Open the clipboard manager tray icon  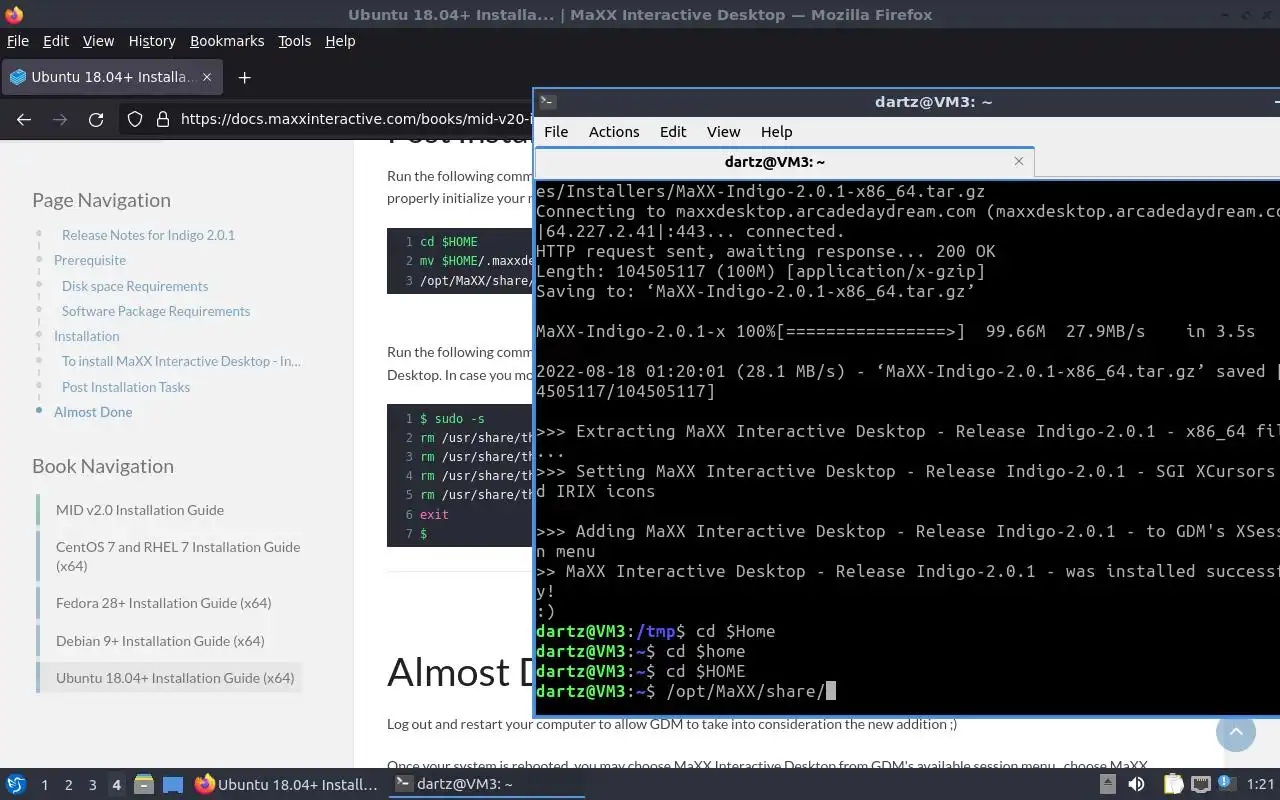coord(1173,785)
